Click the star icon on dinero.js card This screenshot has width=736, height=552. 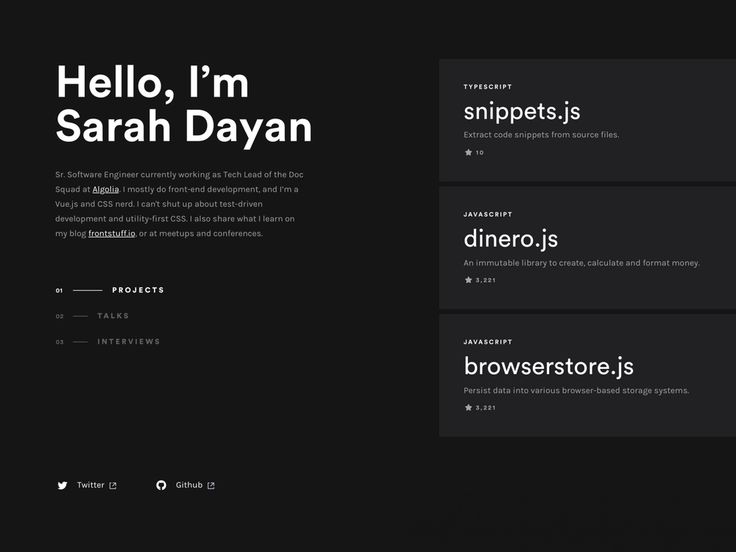468,280
